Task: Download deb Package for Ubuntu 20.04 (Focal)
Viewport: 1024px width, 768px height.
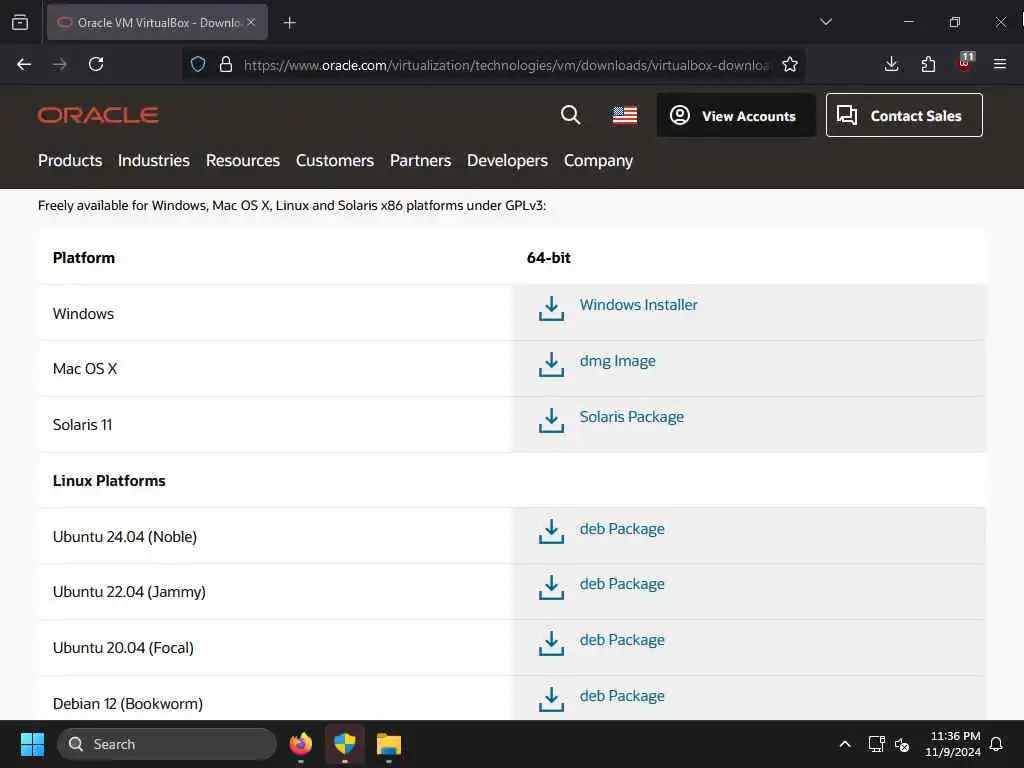Action: [x=622, y=640]
